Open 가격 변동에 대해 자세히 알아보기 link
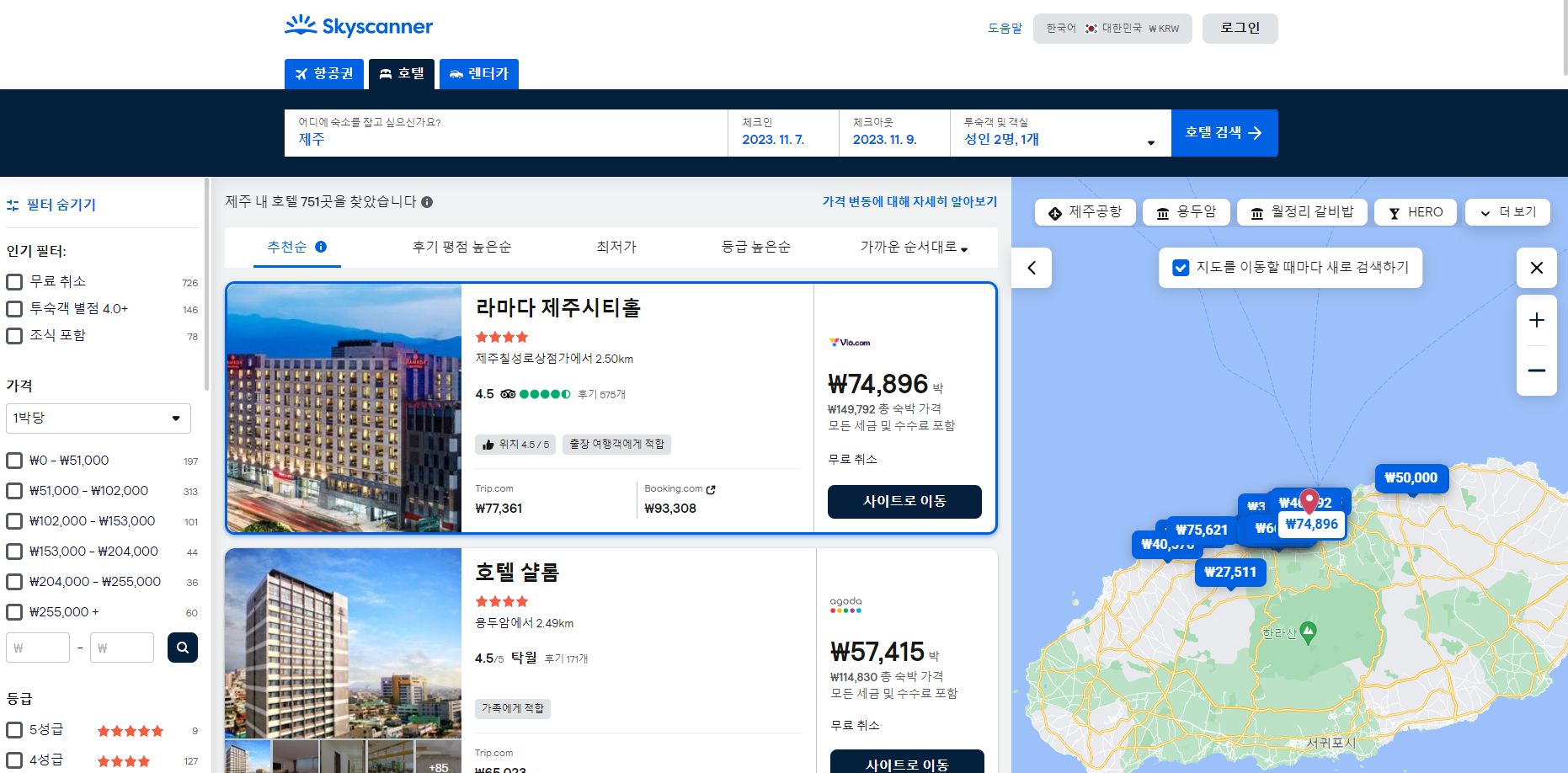Screen dimensions: 1568x773 pos(909,201)
